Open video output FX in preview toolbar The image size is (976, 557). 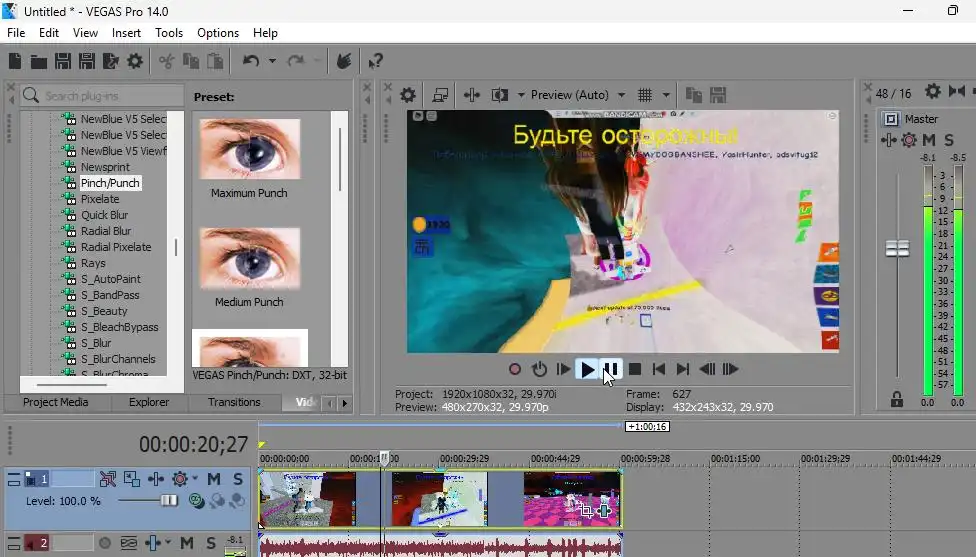click(472, 95)
